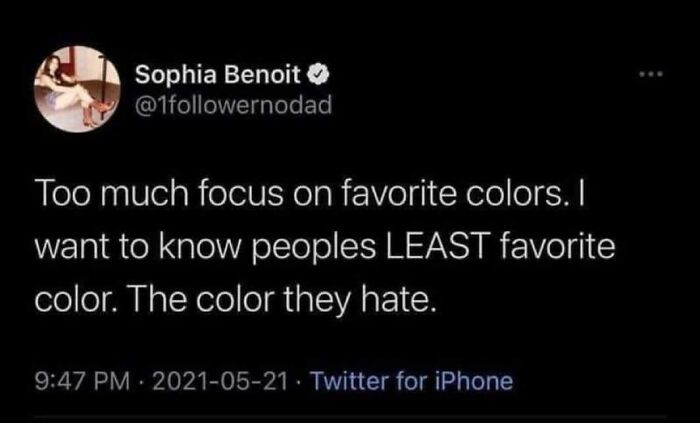
Task: Open Sophia Benoit's profile picture
Action: click(x=74, y=86)
